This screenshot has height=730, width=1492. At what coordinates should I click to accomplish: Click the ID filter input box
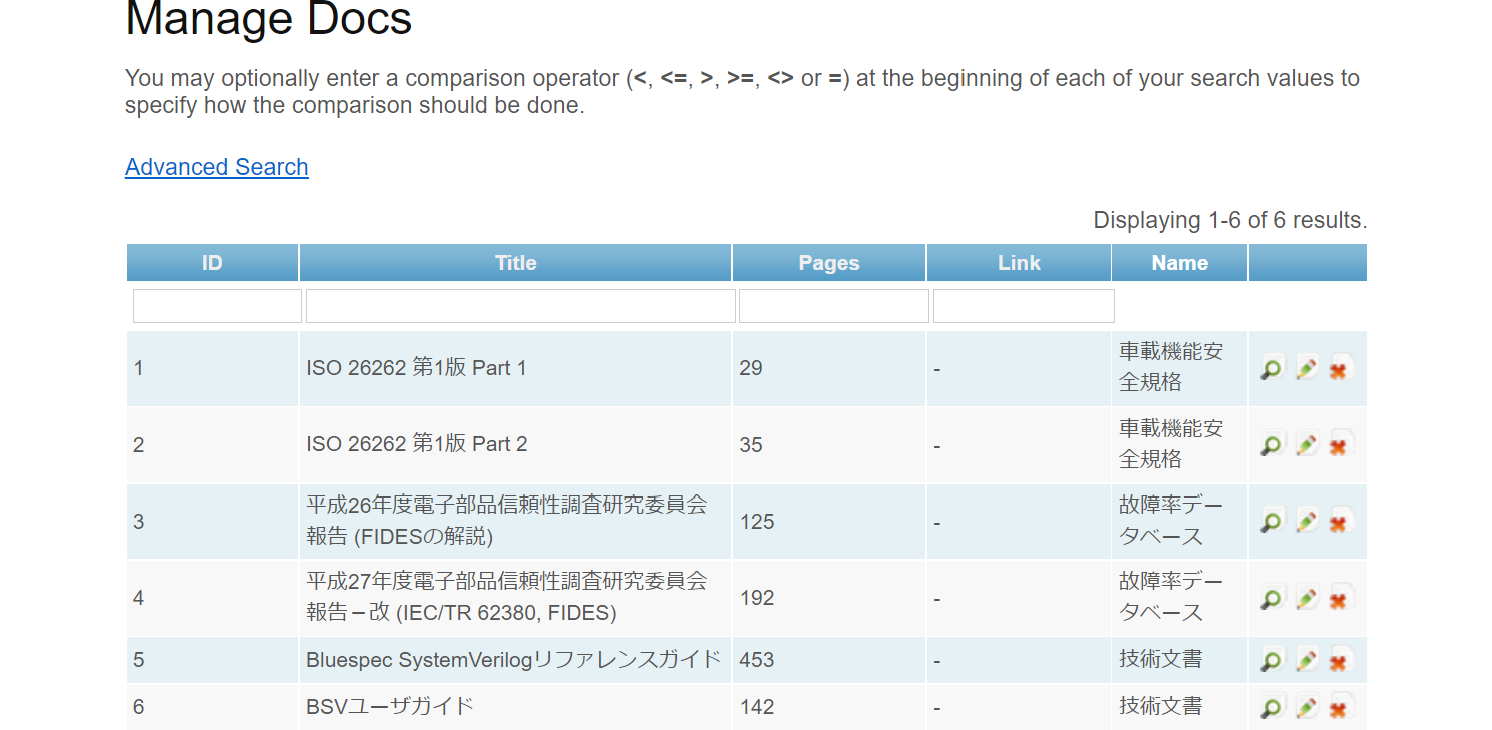217,306
